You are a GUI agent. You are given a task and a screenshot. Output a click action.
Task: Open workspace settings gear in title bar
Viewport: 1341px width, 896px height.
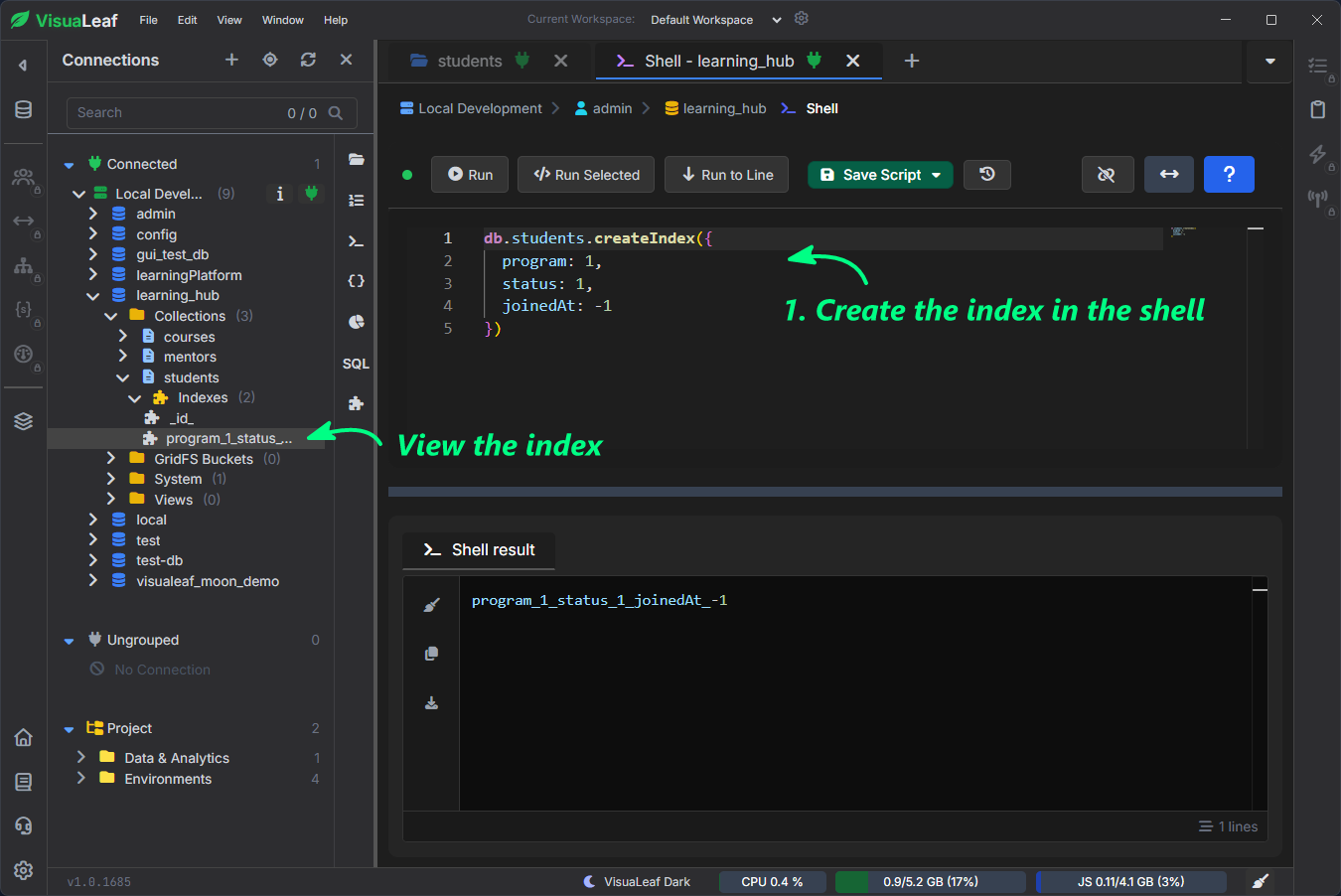(802, 19)
